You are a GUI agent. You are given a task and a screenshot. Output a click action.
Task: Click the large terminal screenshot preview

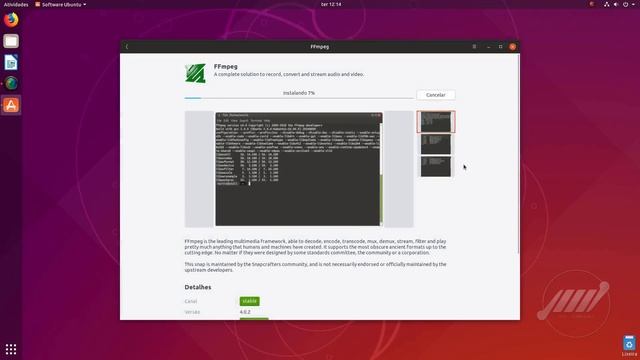click(x=299, y=169)
